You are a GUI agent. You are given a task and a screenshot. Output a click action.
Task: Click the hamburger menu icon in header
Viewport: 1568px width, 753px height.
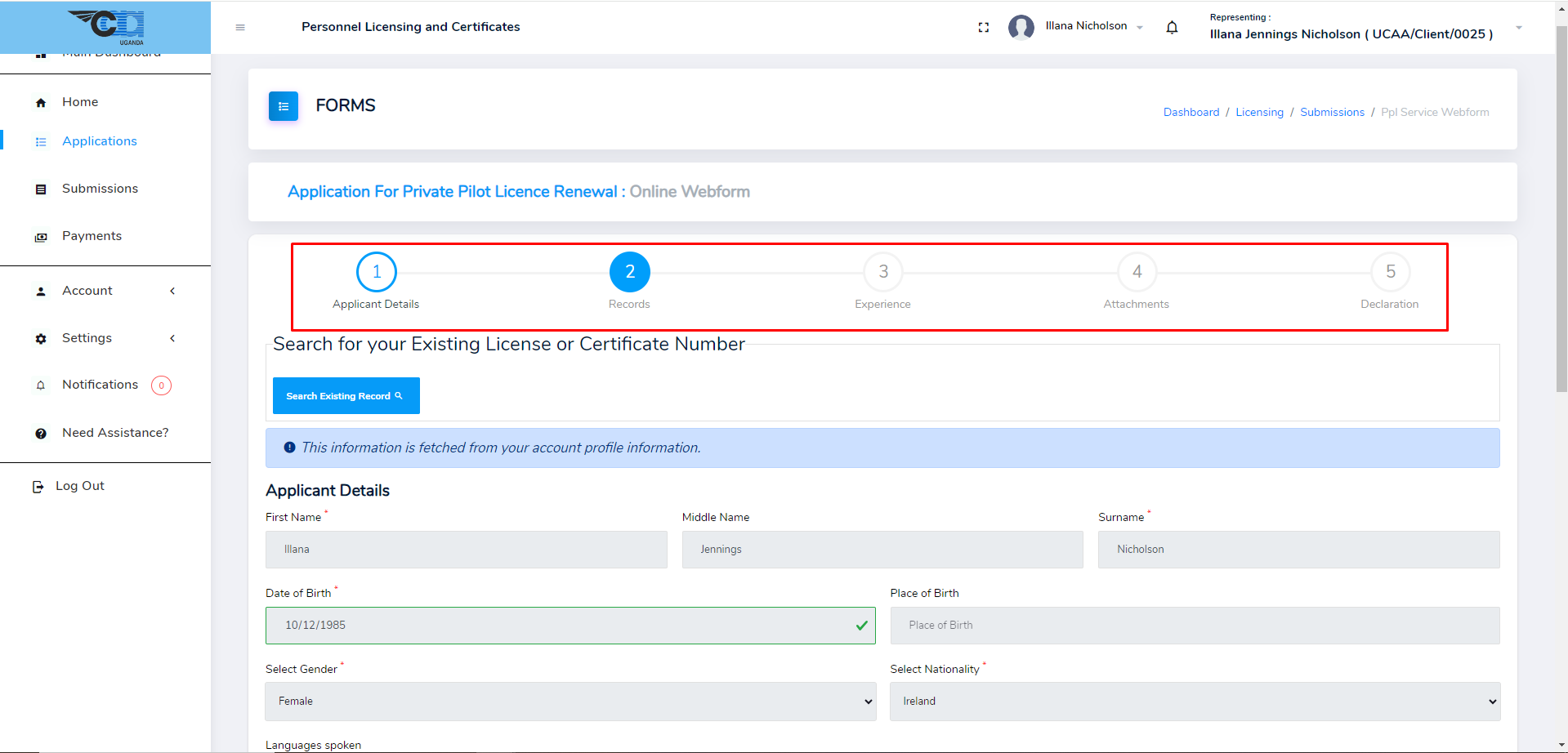240,28
